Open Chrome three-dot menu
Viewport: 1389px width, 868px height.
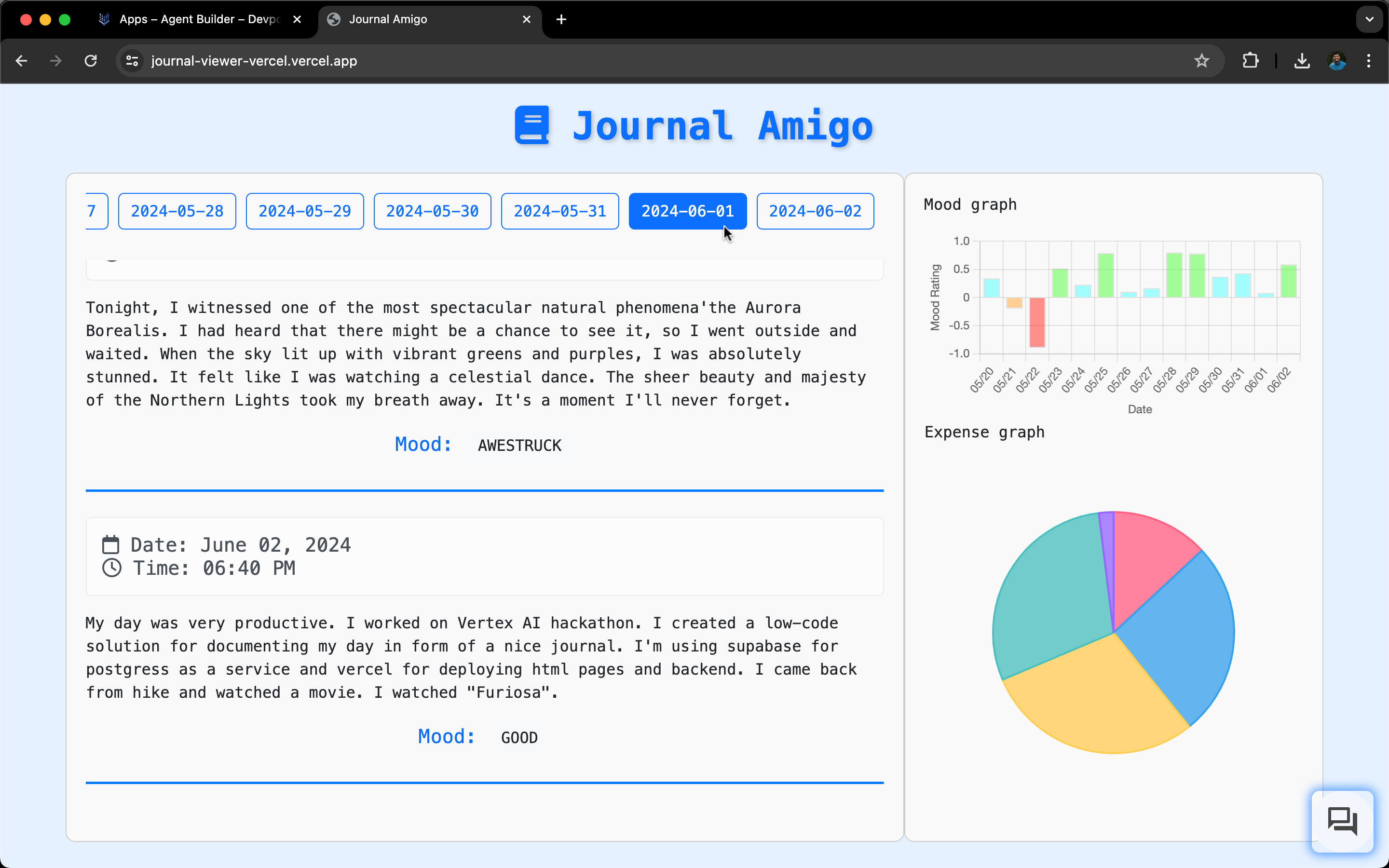(1369, 61)
